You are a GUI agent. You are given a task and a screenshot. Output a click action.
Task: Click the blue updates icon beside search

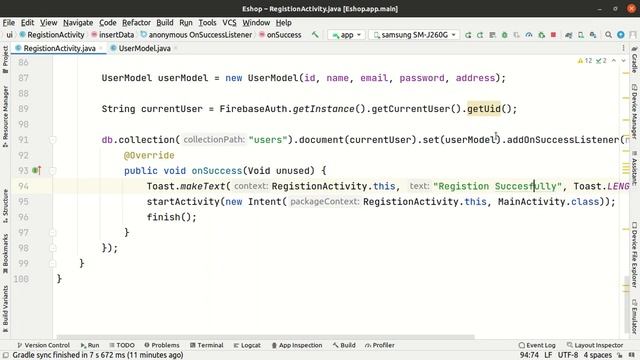(x=621, y=35)
